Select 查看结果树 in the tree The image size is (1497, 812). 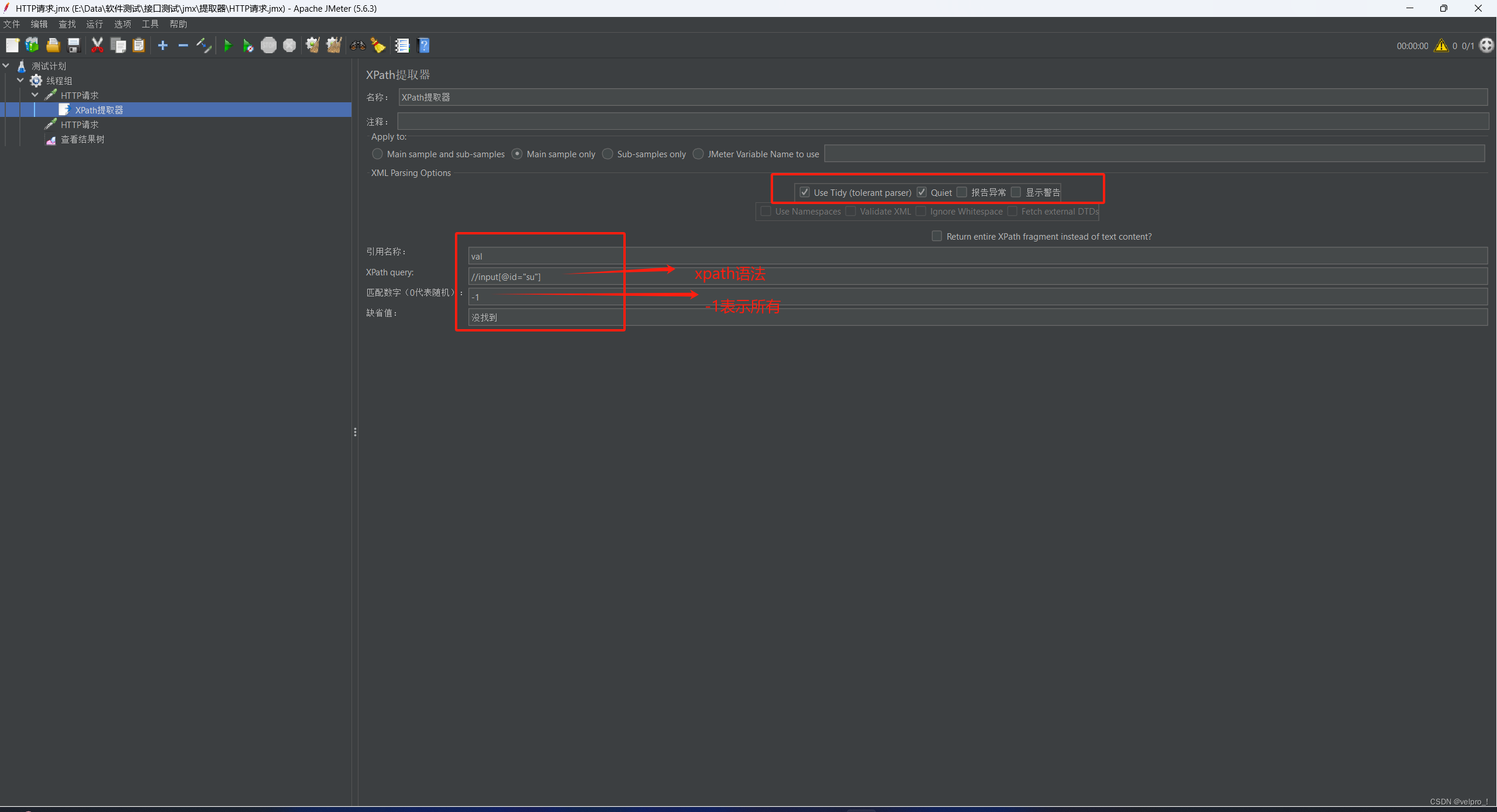click(x=82, y=139)
